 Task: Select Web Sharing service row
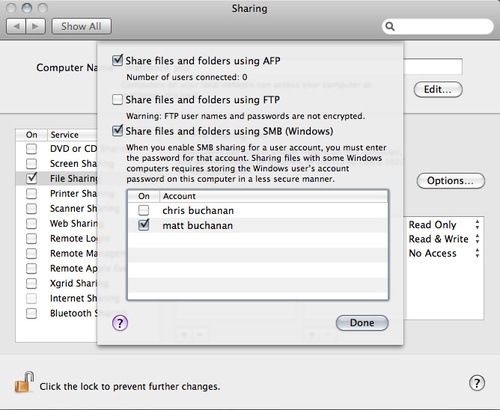click(57, 223)
